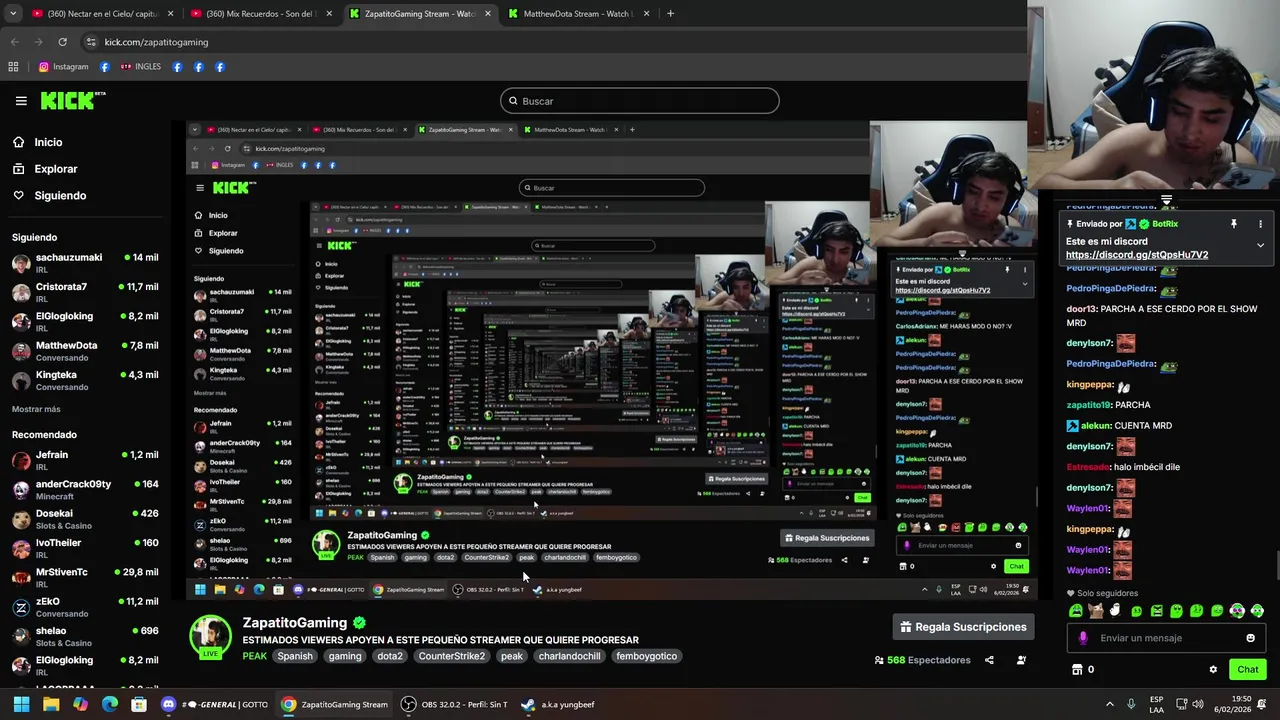The image size is (1280, 720).
Task: Select the peak tag
Action: (512, 656)
